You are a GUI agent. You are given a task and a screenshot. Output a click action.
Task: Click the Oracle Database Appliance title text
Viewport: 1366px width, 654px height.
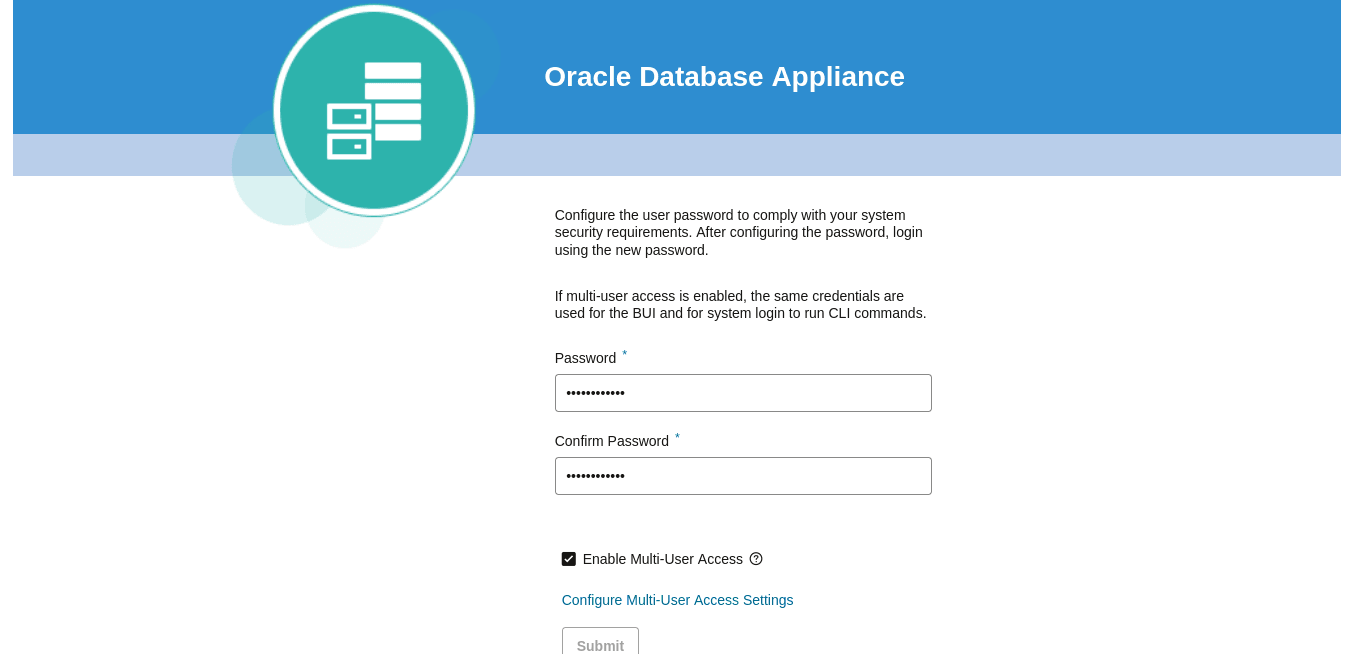tap(724, 76)
